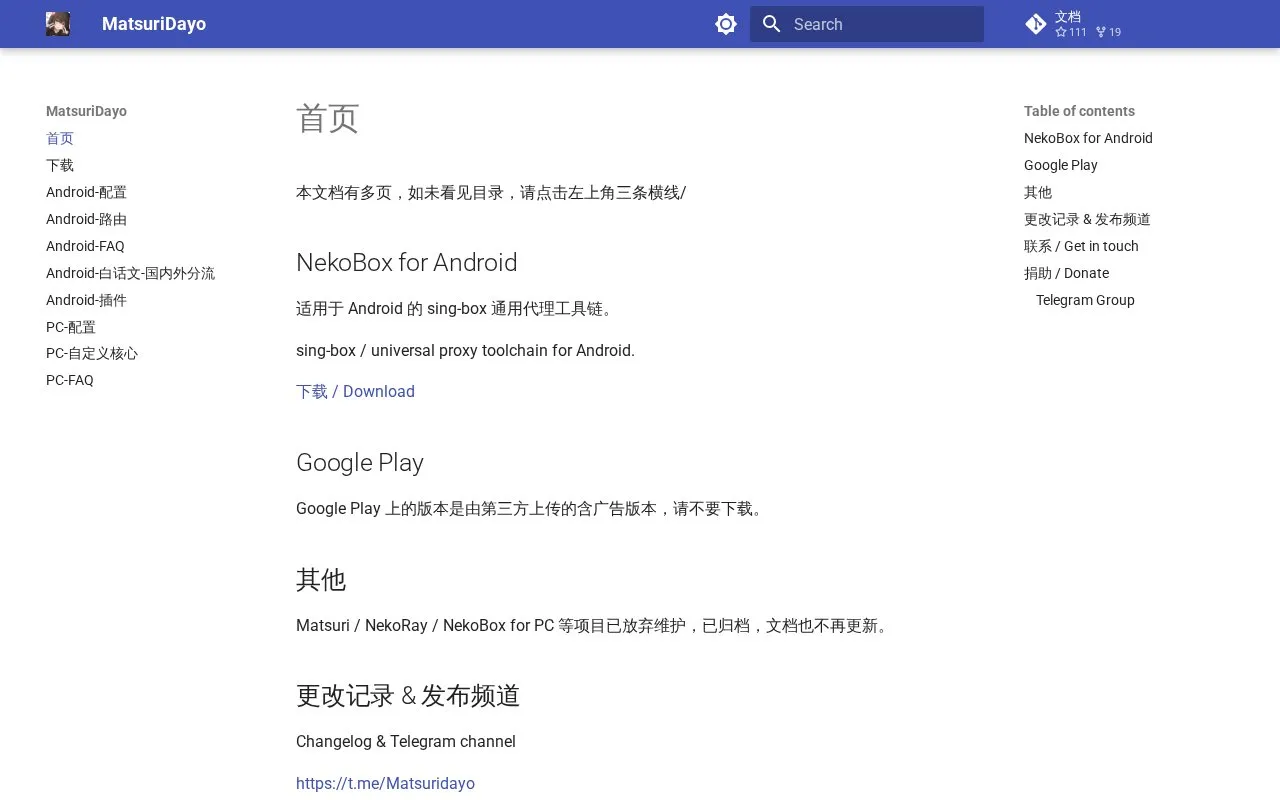Jump to 其他 in table of contents
Screen dimensions: 1280x800
coord(1038,192)
